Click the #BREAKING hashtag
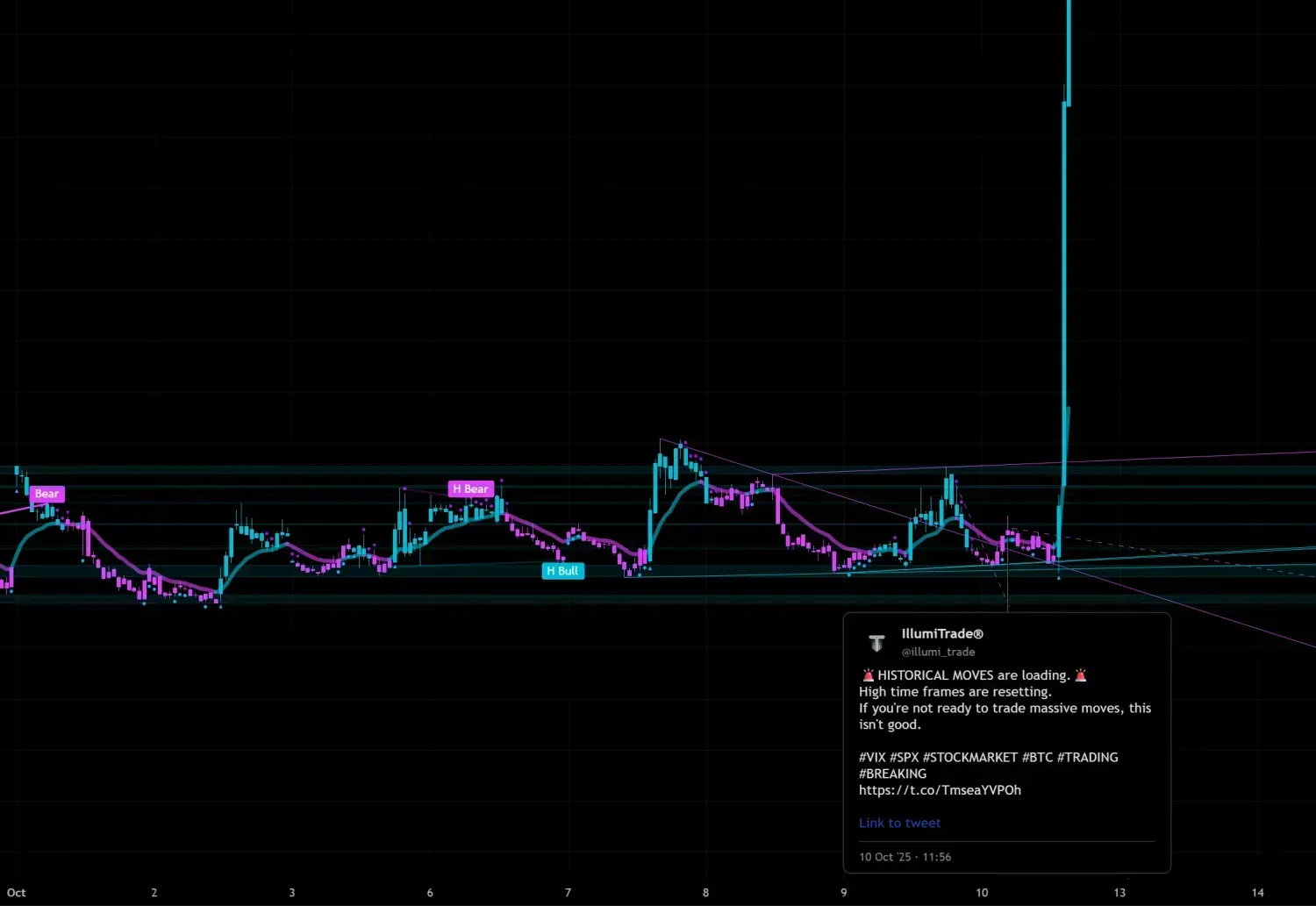The height and width of the screenshot is (906, 1316). click(892, 774)
